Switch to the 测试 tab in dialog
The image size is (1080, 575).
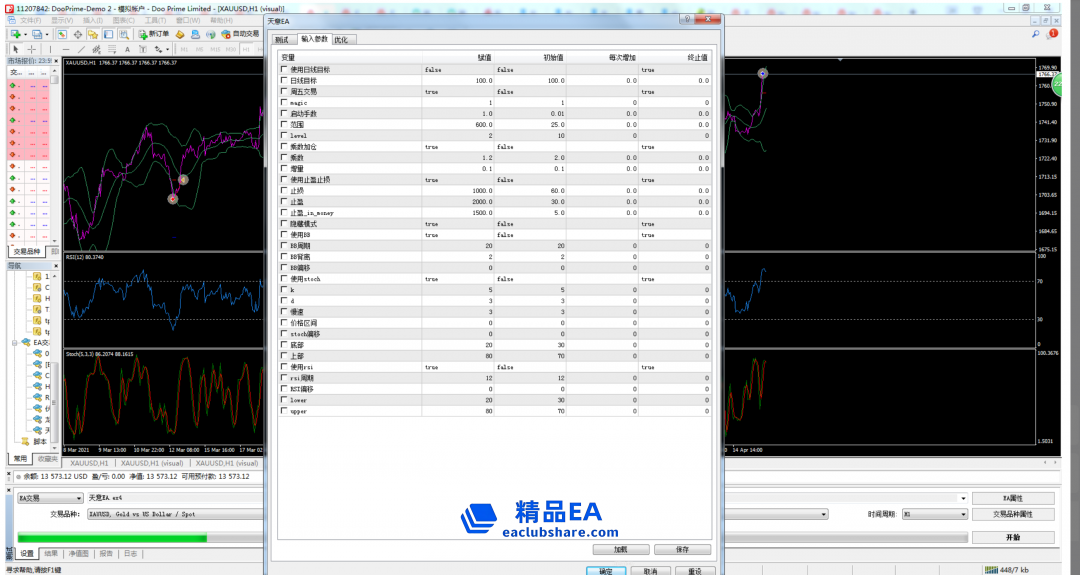tap(281, 40)
